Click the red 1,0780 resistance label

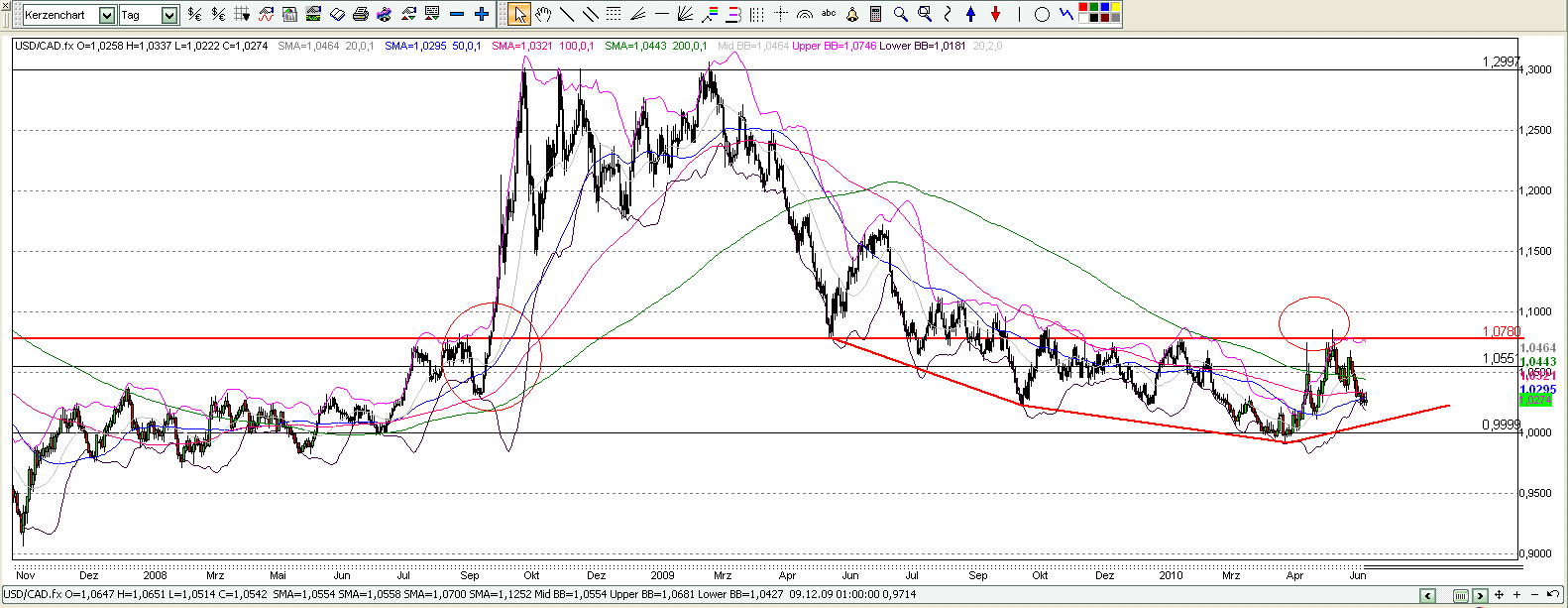(1501, 331)
